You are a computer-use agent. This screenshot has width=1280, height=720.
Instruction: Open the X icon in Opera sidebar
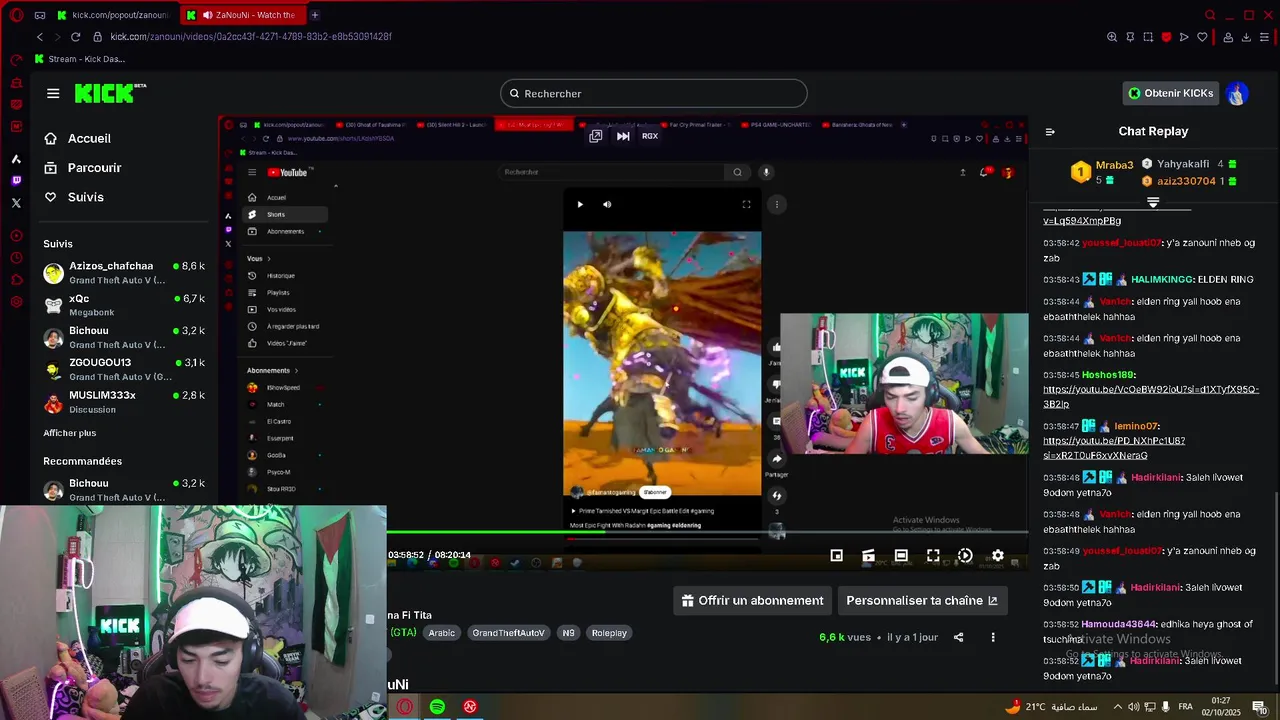click(16, 203)
